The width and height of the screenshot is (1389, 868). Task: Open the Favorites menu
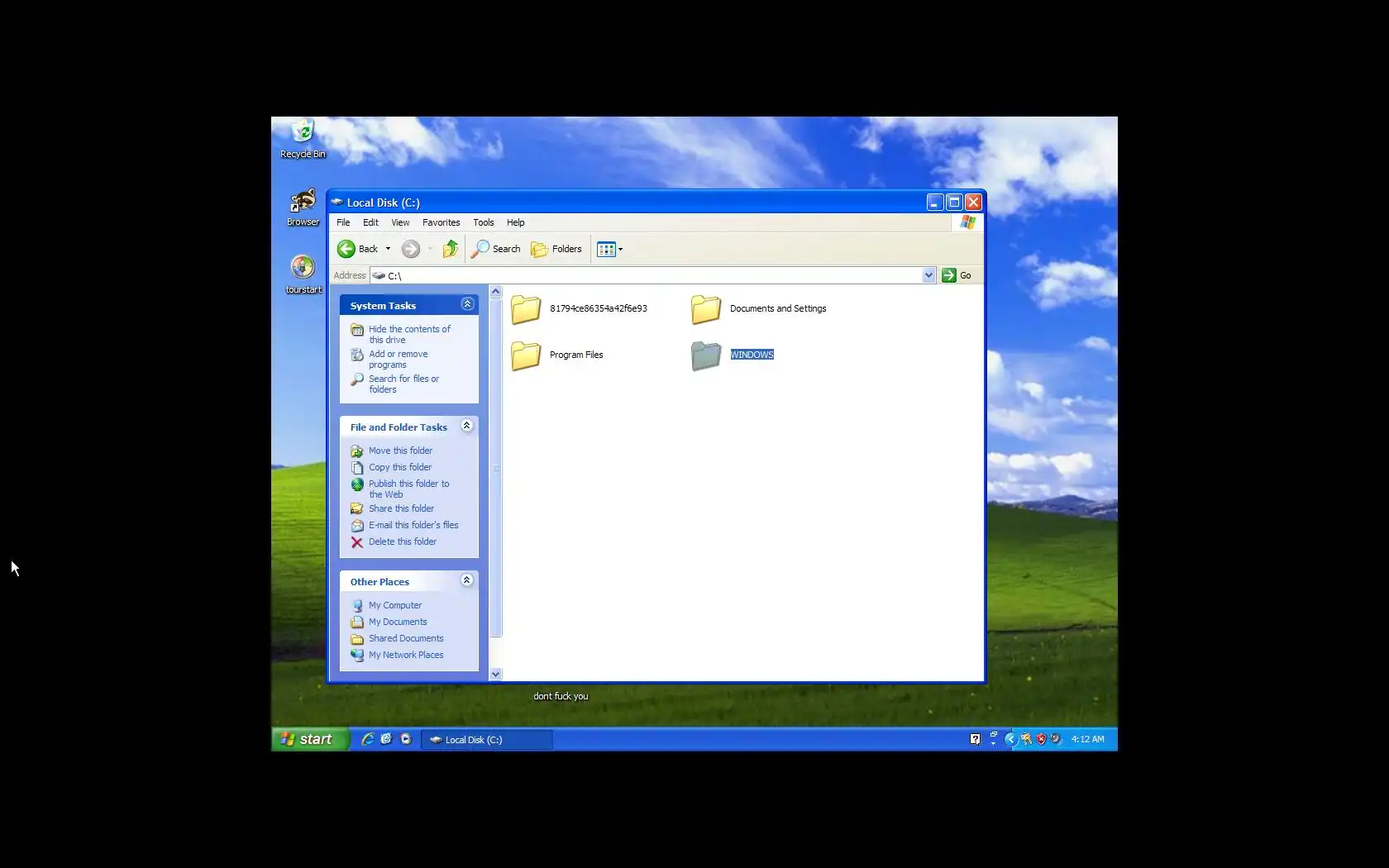[x=442, y=222]
